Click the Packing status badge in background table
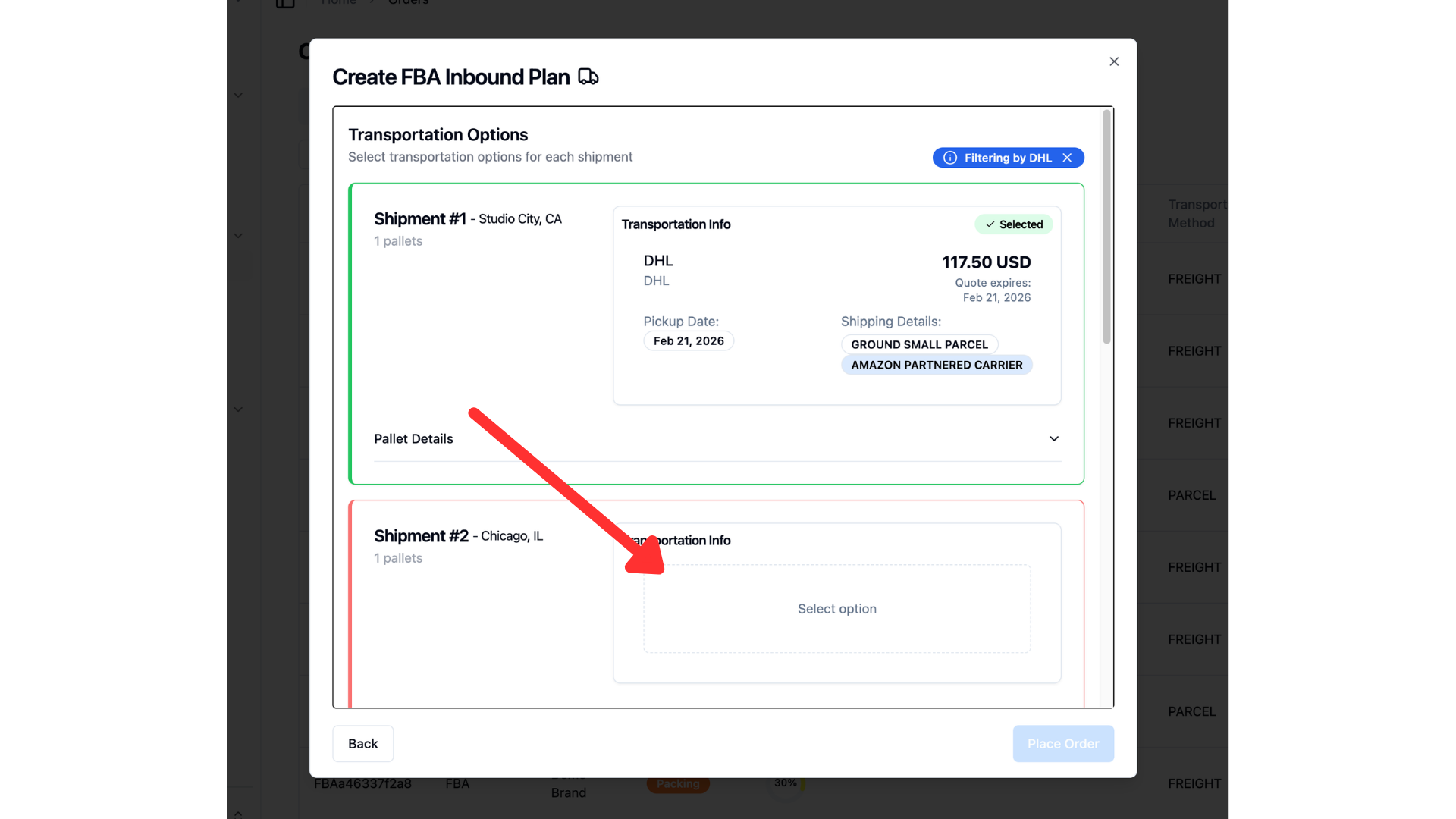Viewport: 1456px width, 819px height. [x=678, y=784]
